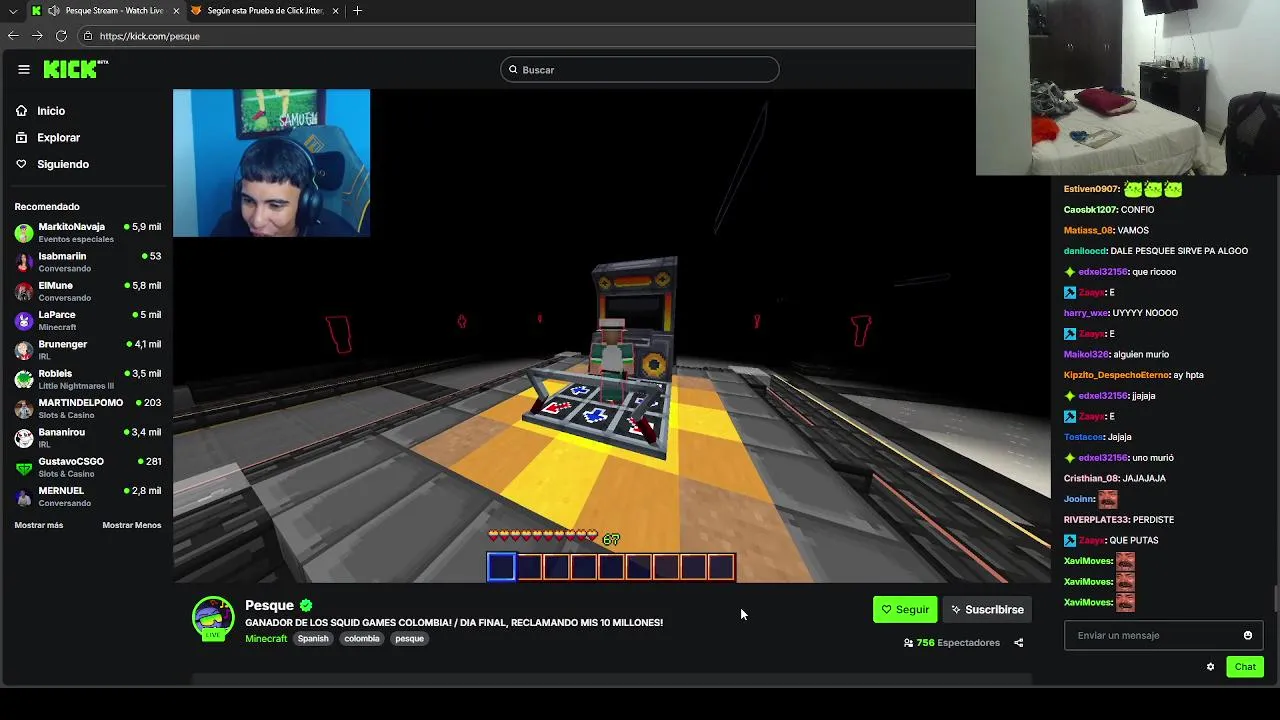Click the kick.com/pesque address bar

click(525, 36)
